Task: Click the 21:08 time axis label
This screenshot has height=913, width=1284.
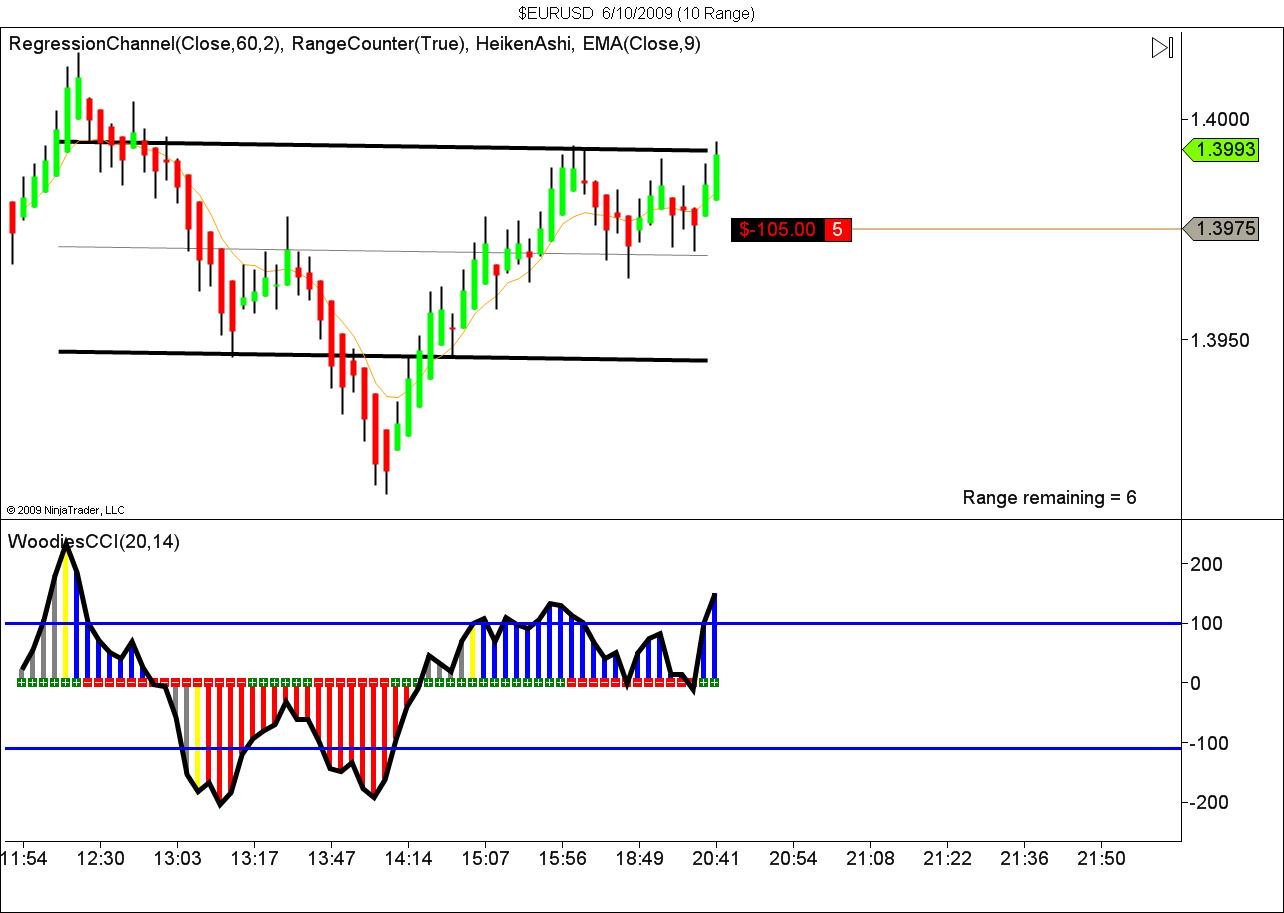Action: coord(870,858)
